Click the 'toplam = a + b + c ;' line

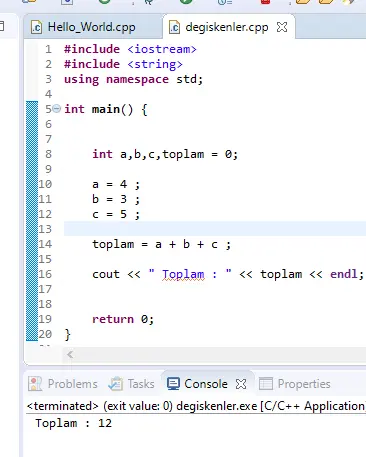click(x=161, y=244)
